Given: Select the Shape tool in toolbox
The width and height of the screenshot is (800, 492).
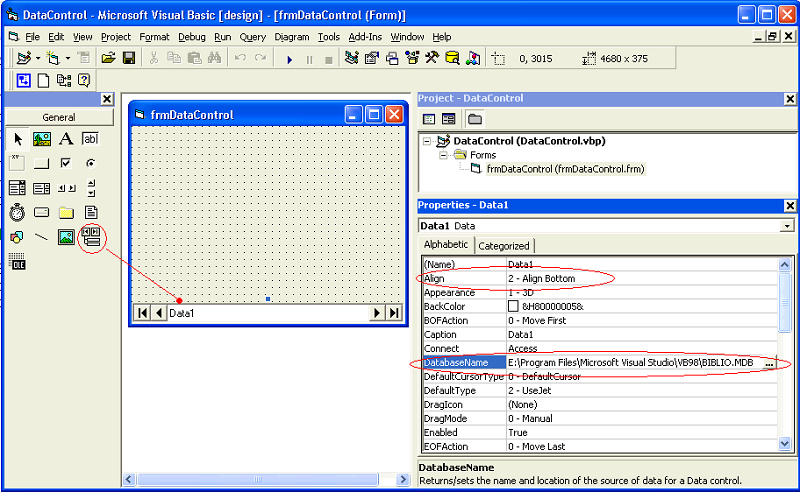Looking at the screenshot, I should 17,237.
